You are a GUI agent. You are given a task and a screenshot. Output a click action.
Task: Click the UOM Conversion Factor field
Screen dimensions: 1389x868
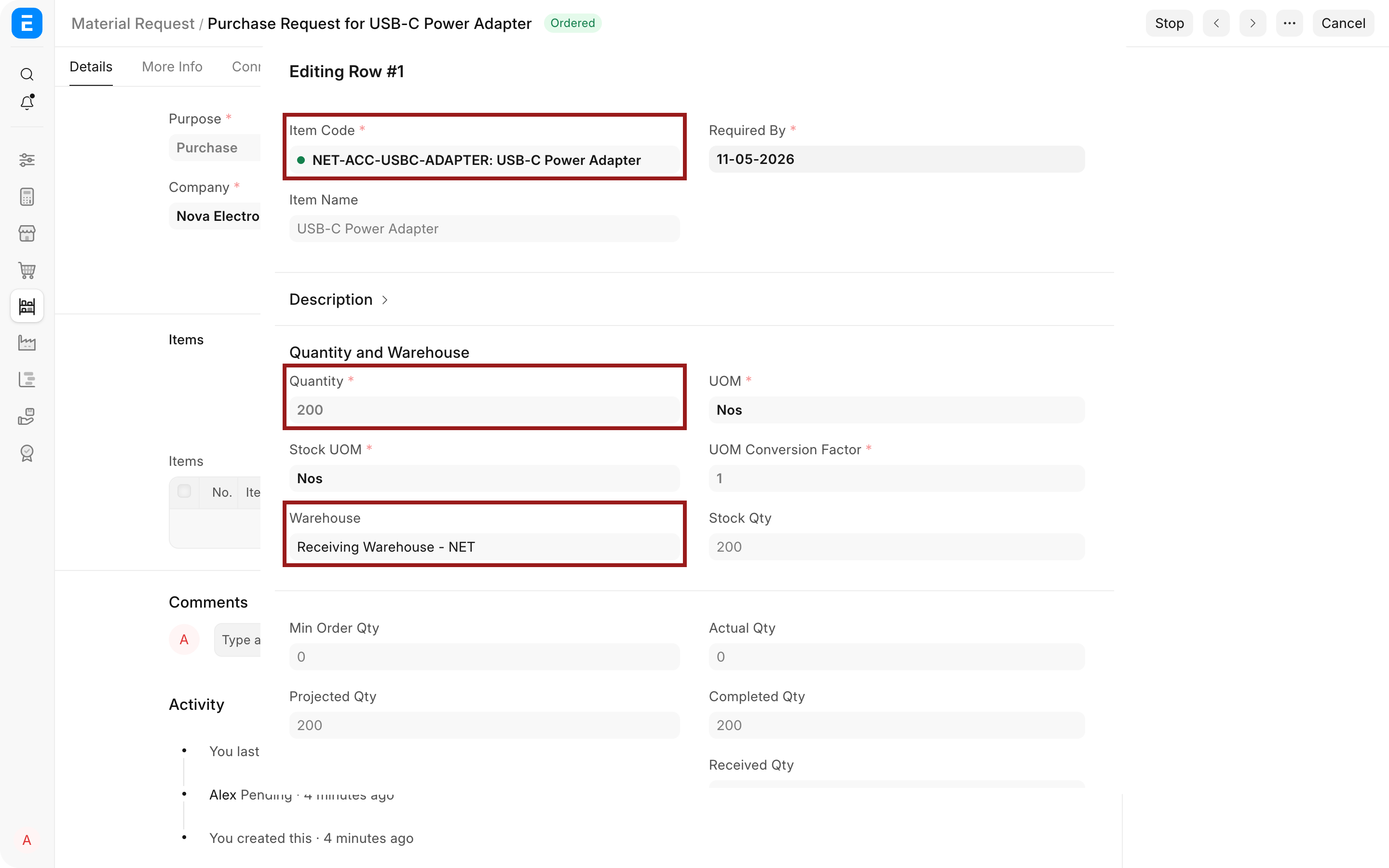pyautogui.click(x=897, y=478)
